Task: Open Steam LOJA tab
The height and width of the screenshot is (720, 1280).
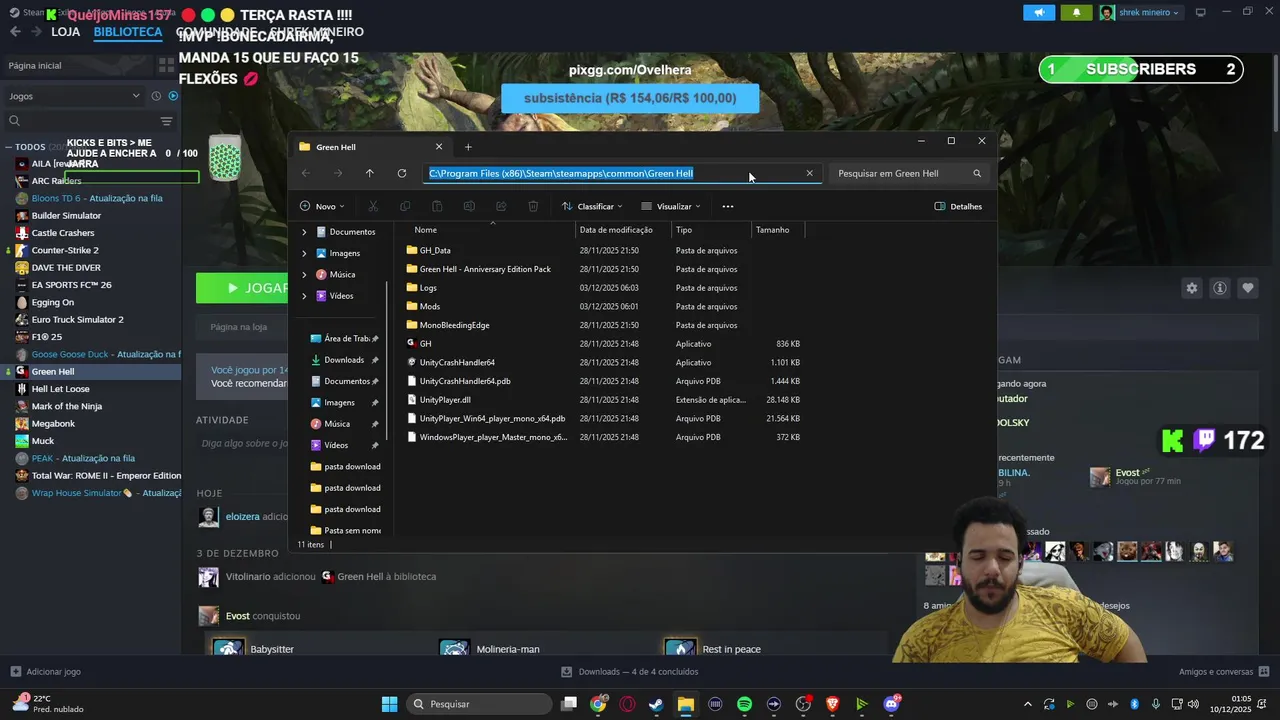Action: (x=65, y=32)
